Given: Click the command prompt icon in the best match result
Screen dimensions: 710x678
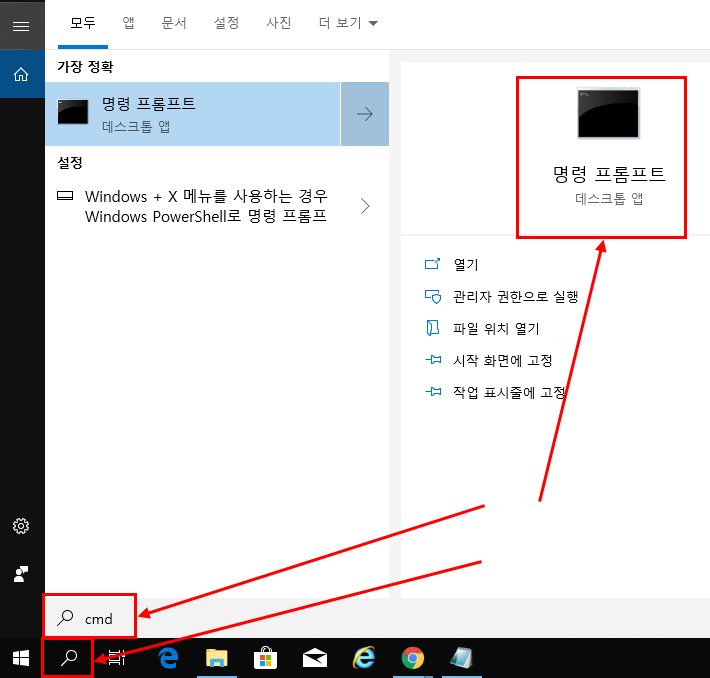Looking at the screenshot, I should pos(73,112).
